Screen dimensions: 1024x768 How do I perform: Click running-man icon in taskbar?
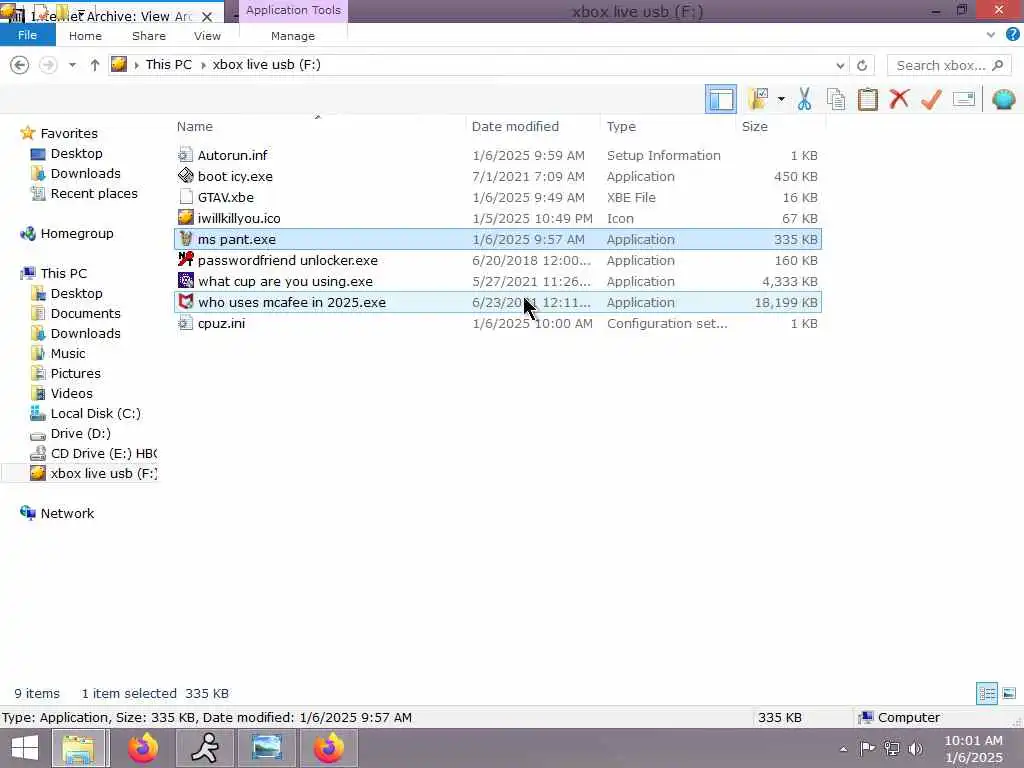[x=205, y=748]
